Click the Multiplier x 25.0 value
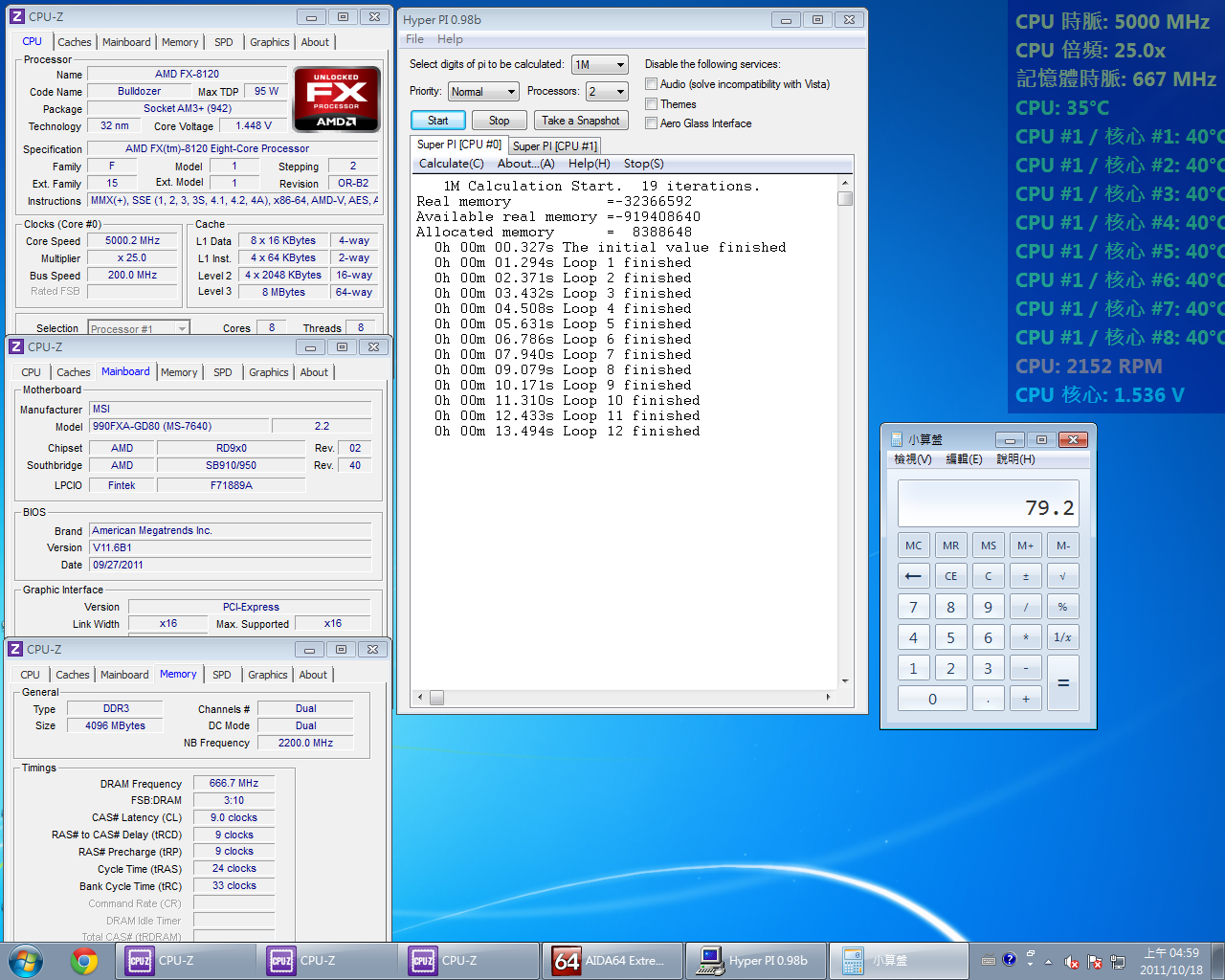The width and height of the screenshot is (1225, 980). click(x=132, y=258)
